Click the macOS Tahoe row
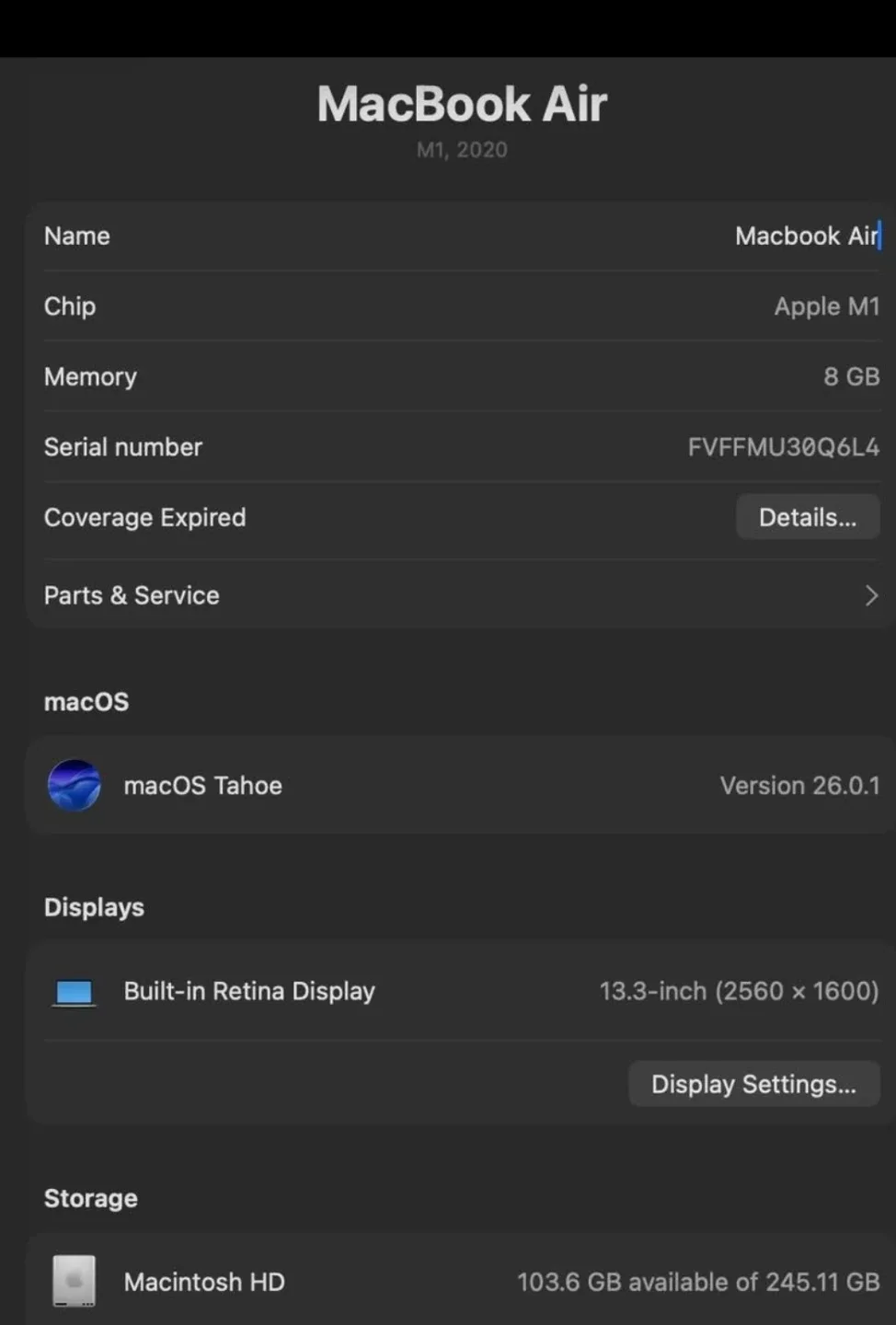 tap(460, 785)
